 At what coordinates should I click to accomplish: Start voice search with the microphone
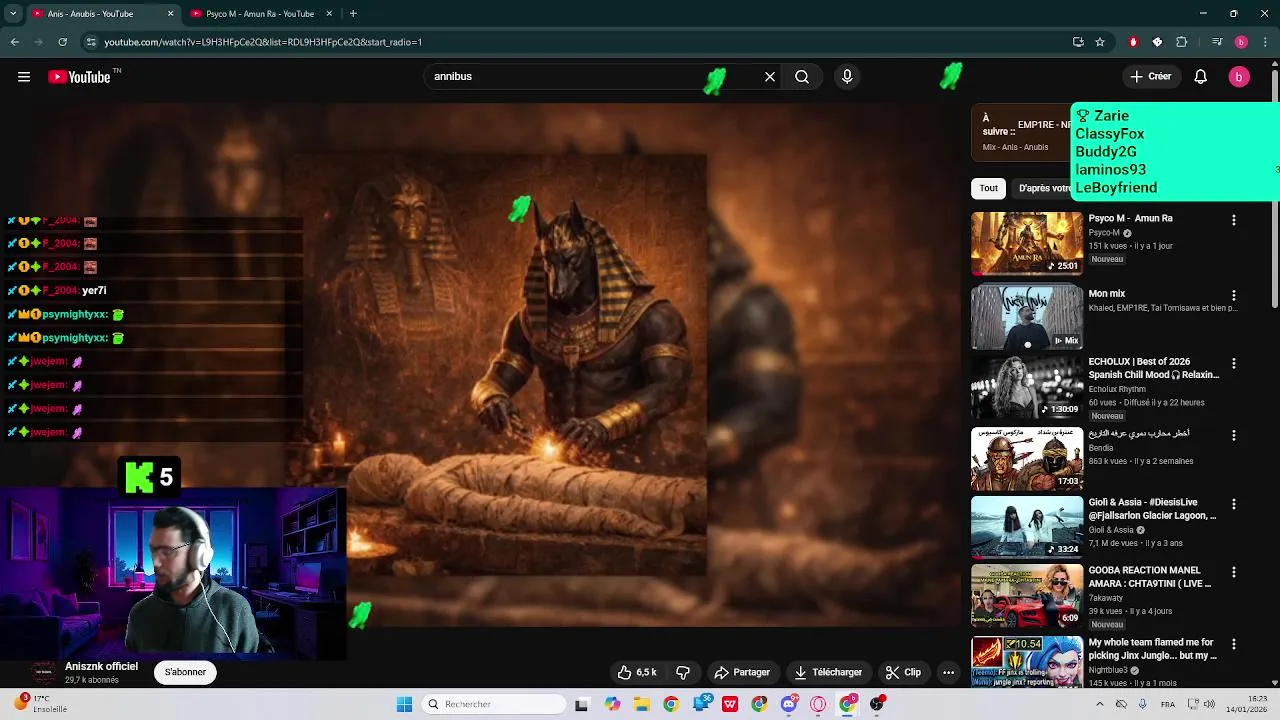(847, 77)
